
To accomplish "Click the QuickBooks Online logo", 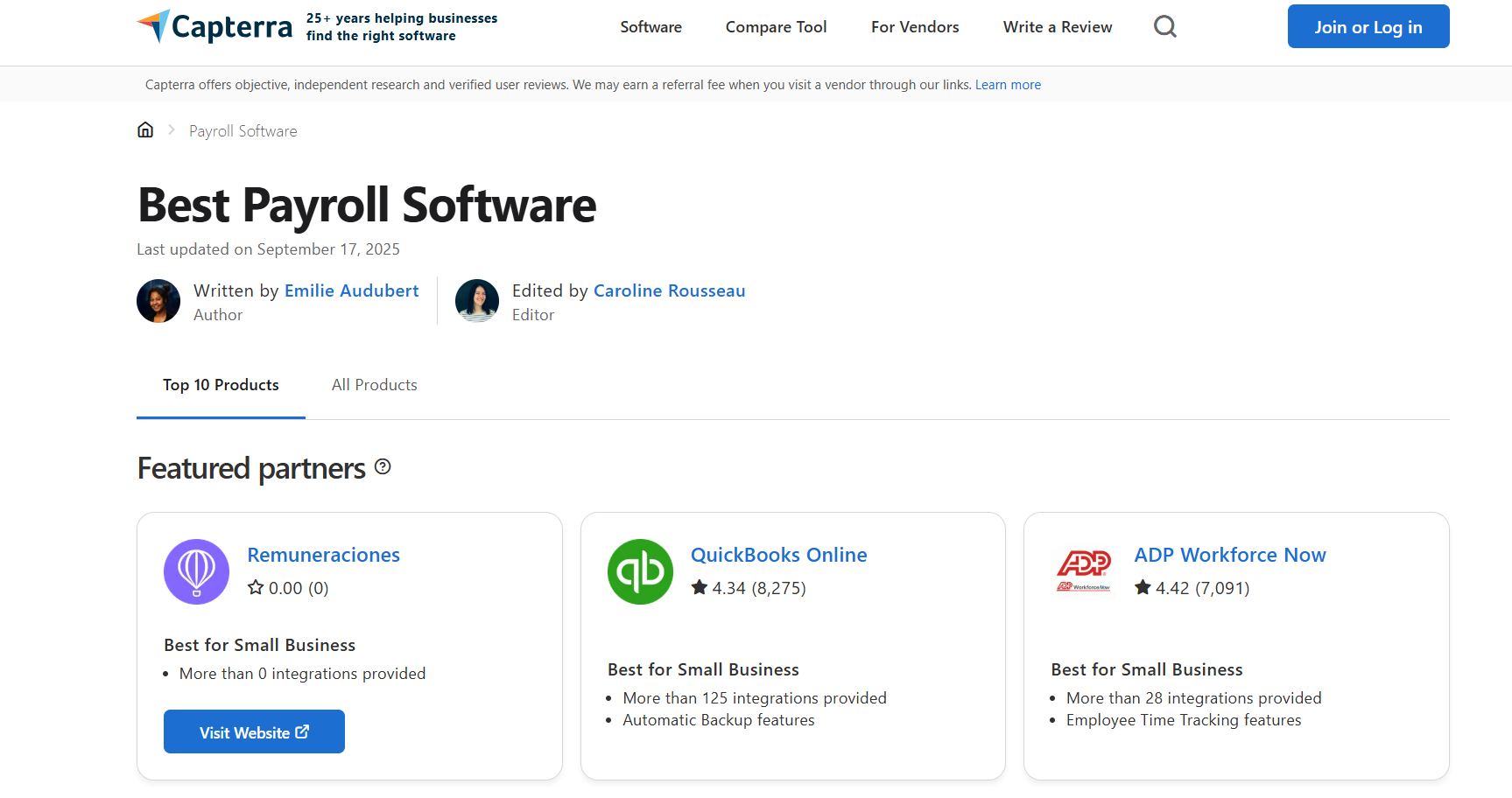I will coord(640,571).
